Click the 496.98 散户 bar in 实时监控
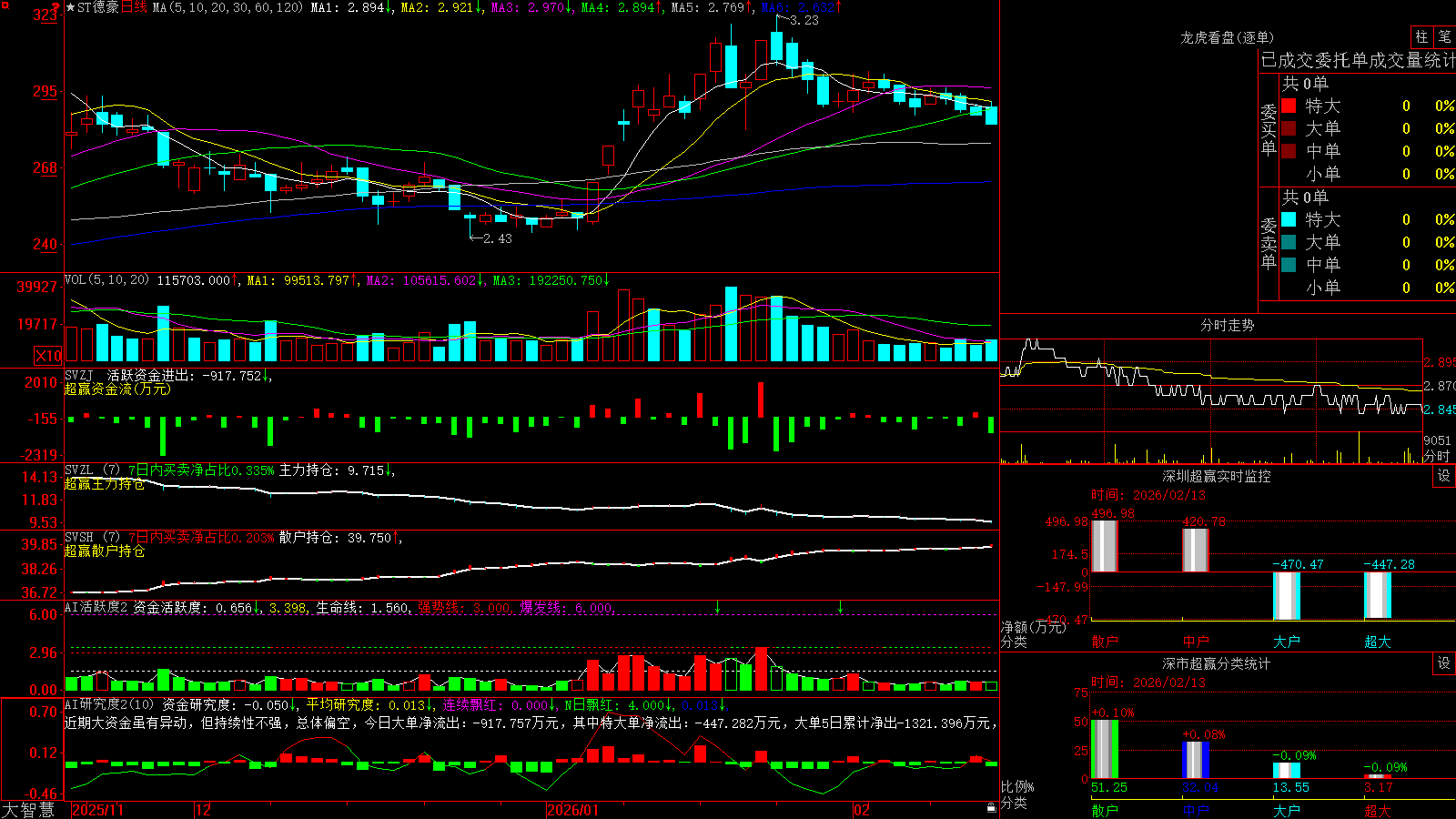 click(1105, 546)
